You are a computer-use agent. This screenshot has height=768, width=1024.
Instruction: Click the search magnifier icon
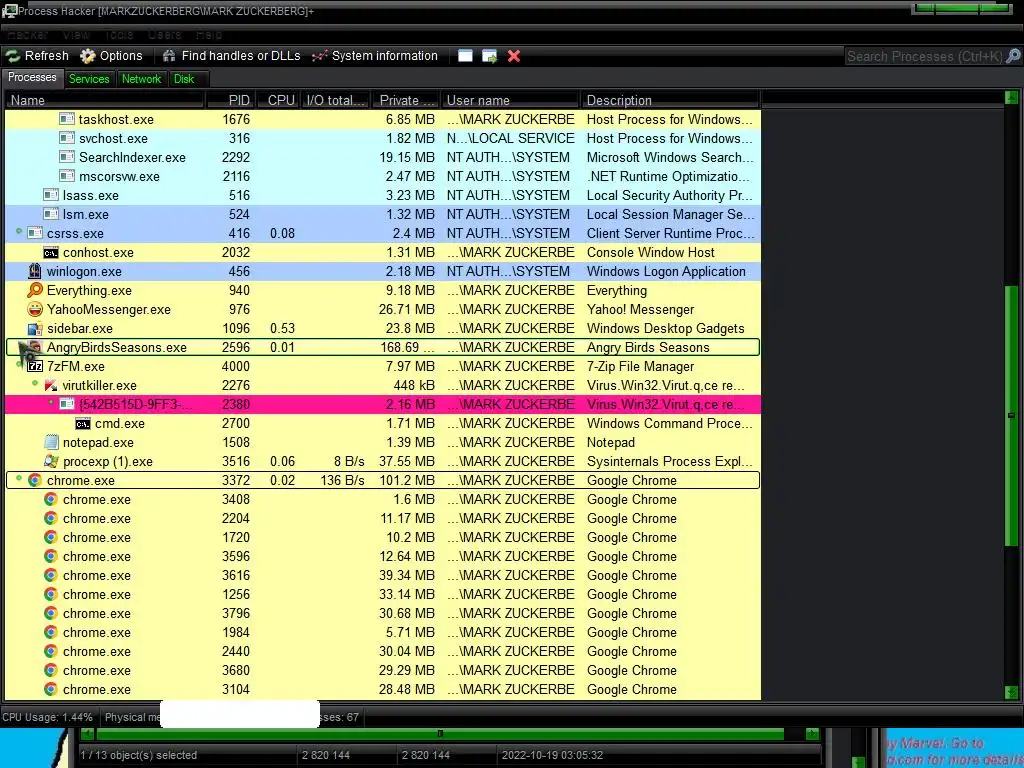tap(1013, 56)
